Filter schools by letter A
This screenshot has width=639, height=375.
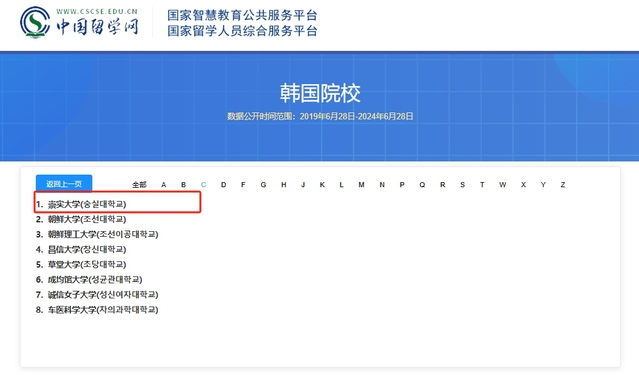163,185
